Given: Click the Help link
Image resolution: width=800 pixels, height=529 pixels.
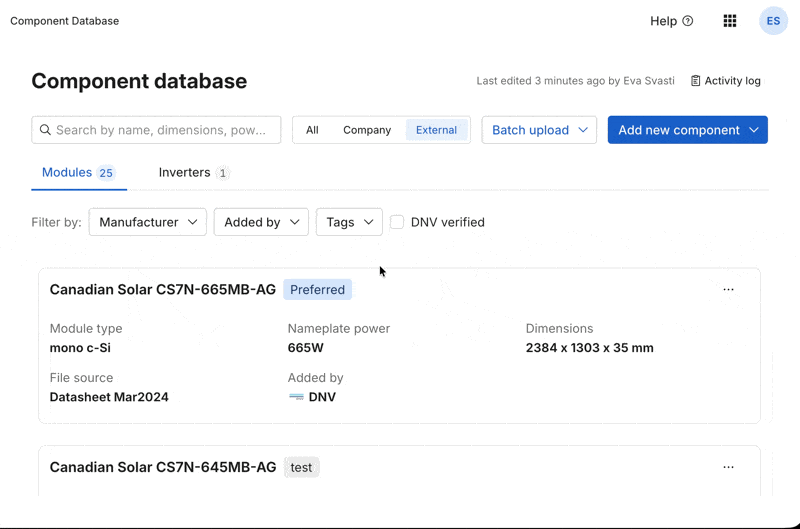Looking at the screenshot, I should point(671,21).
